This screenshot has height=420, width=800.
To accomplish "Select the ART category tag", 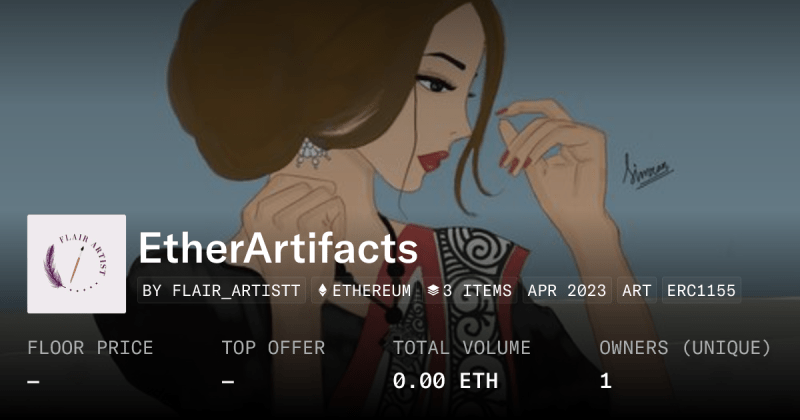I will point(637,291).
